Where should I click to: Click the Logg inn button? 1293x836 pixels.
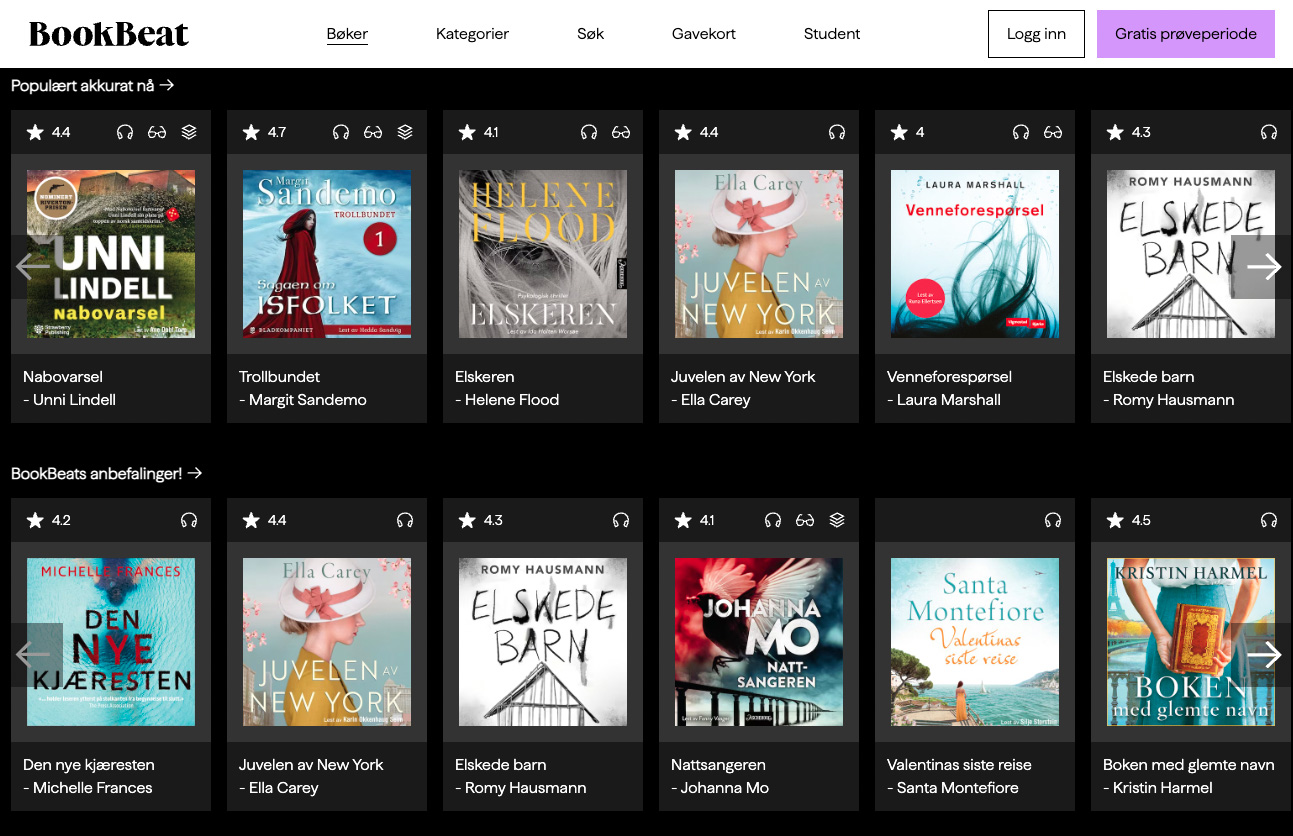tap(1036, 34)
